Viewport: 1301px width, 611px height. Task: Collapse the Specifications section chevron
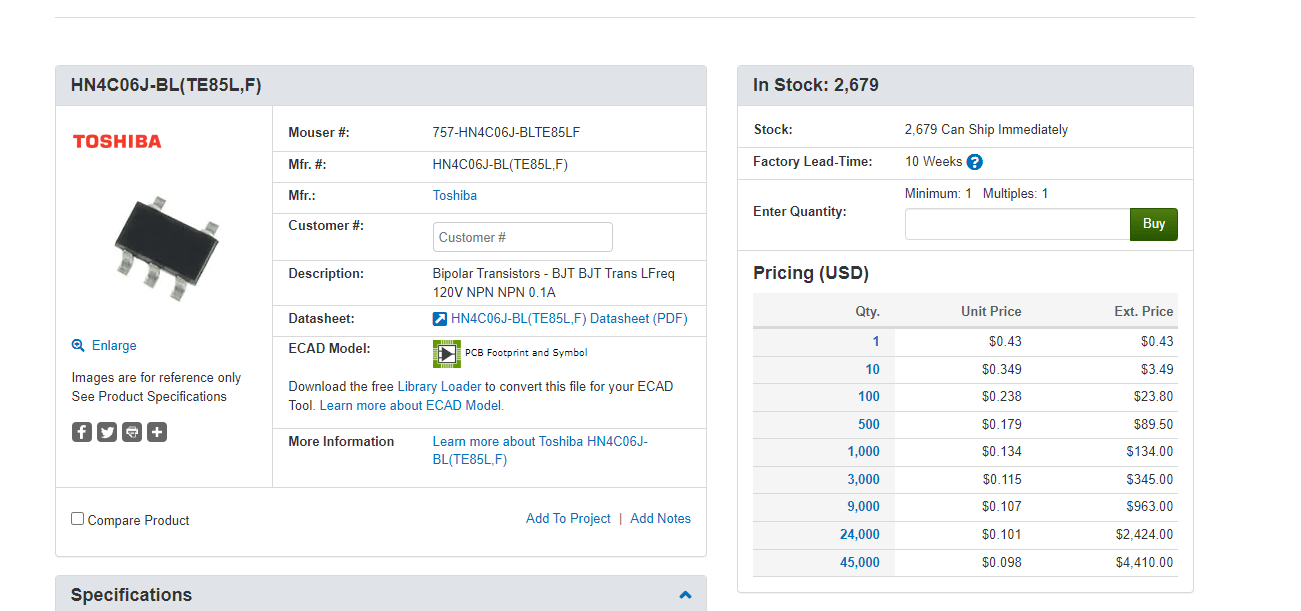click(x=685, y=595)
